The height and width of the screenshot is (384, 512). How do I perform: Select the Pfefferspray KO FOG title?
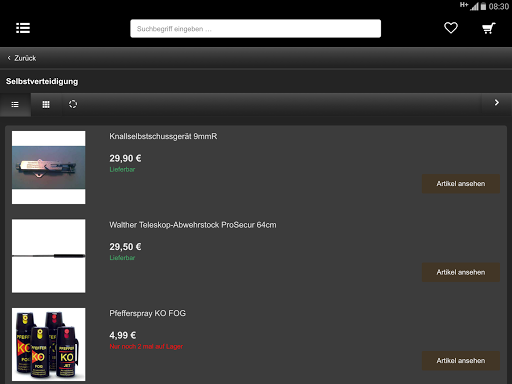[147, 313]
